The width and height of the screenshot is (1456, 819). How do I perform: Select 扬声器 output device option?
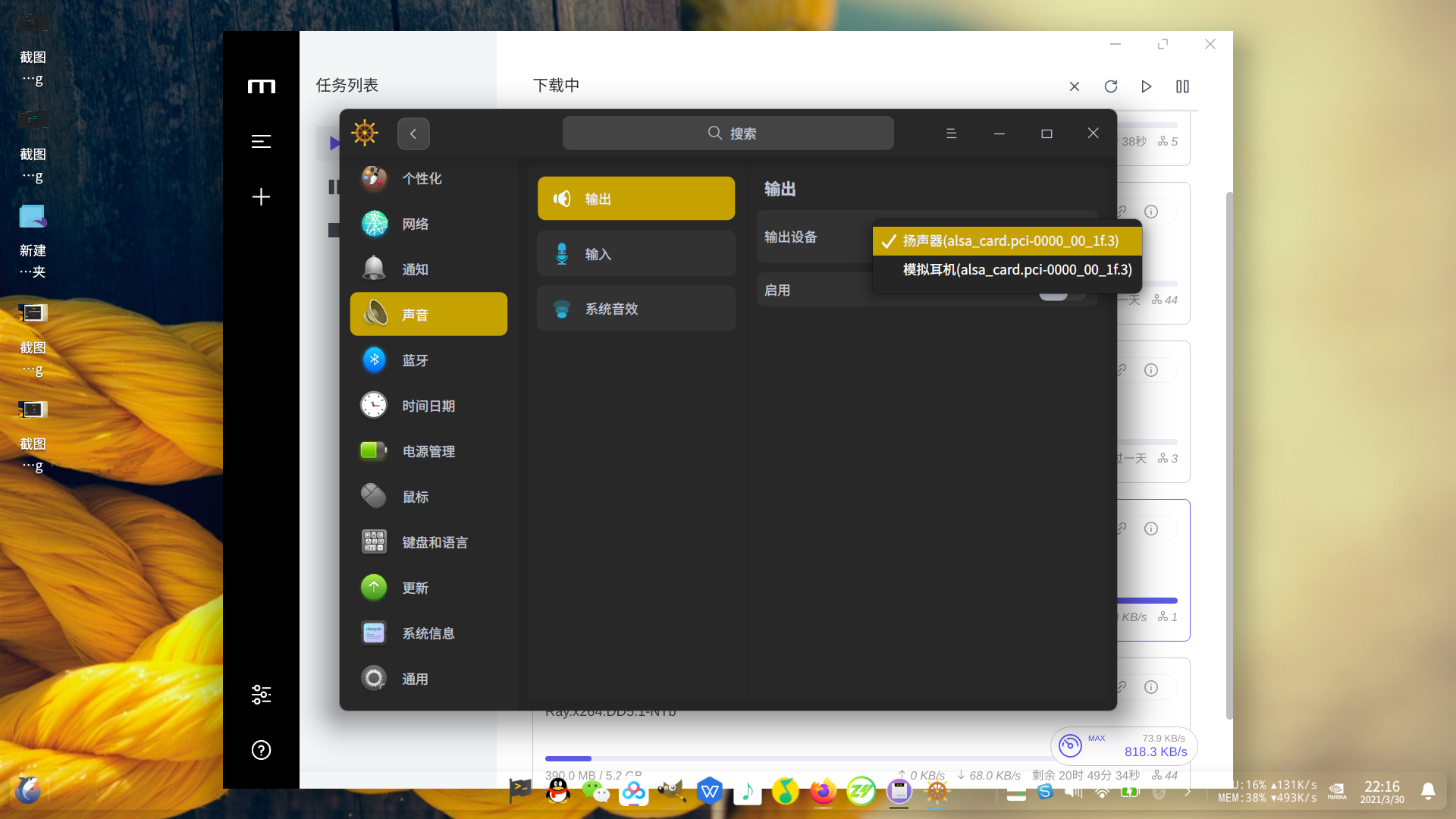[x=1009, y=241]
